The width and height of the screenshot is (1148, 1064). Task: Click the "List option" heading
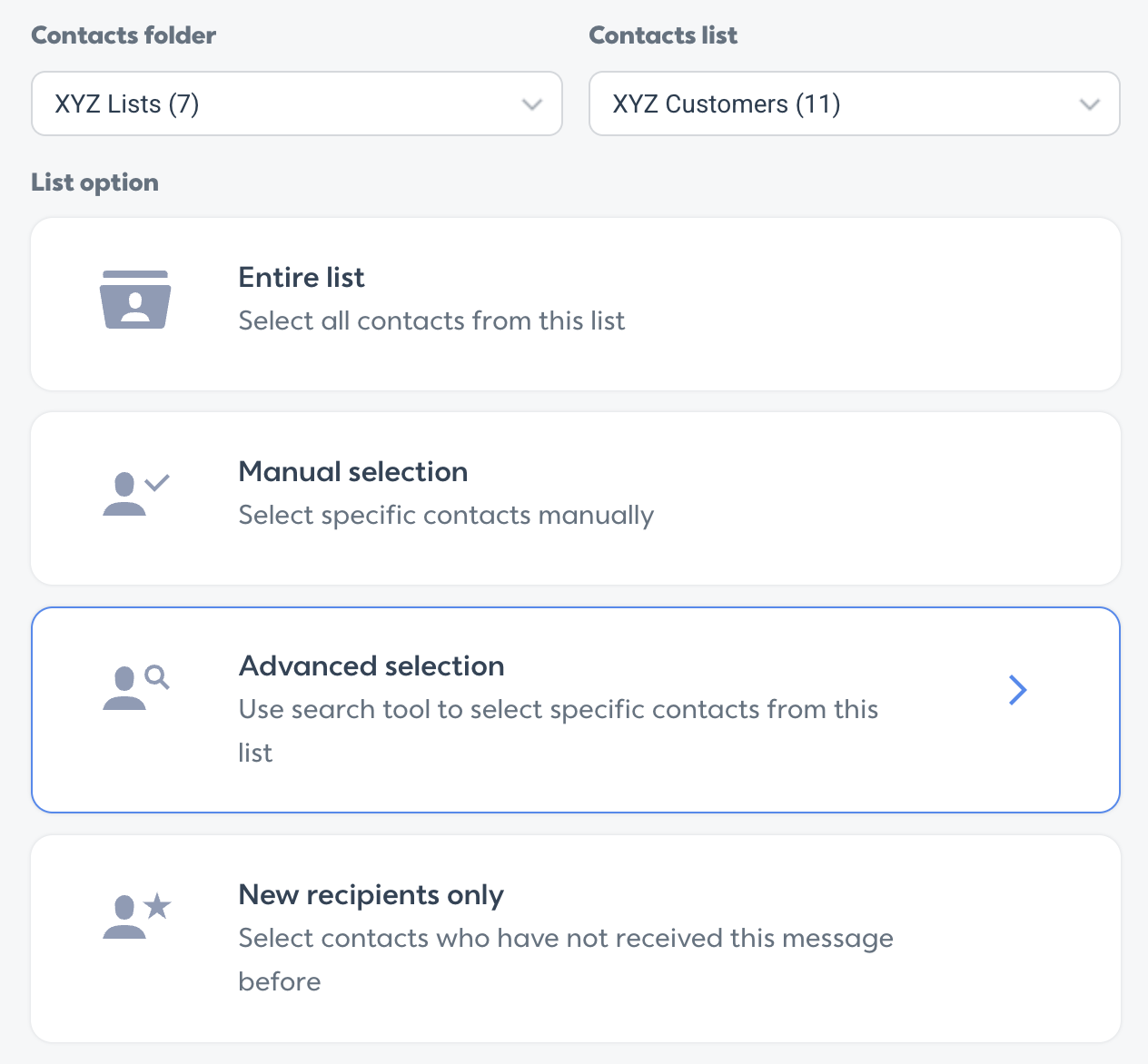pos(95,182)
